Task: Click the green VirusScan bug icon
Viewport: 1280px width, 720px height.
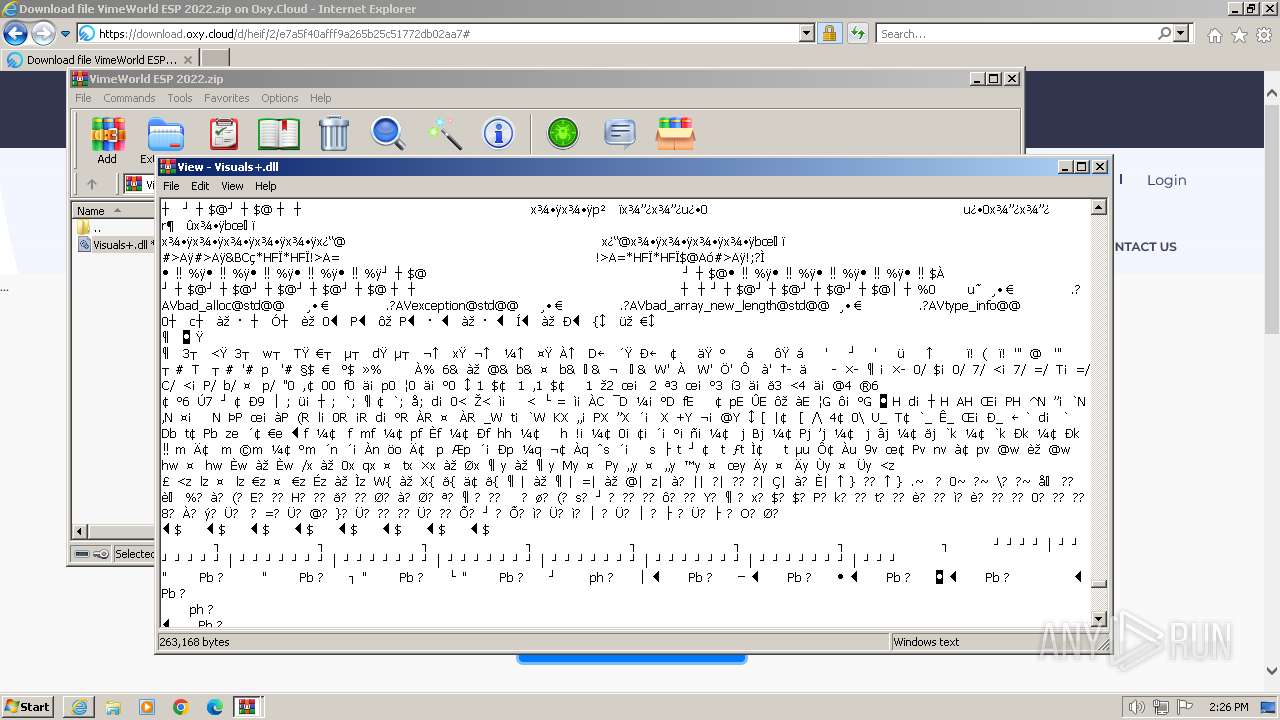Action: 563,133
